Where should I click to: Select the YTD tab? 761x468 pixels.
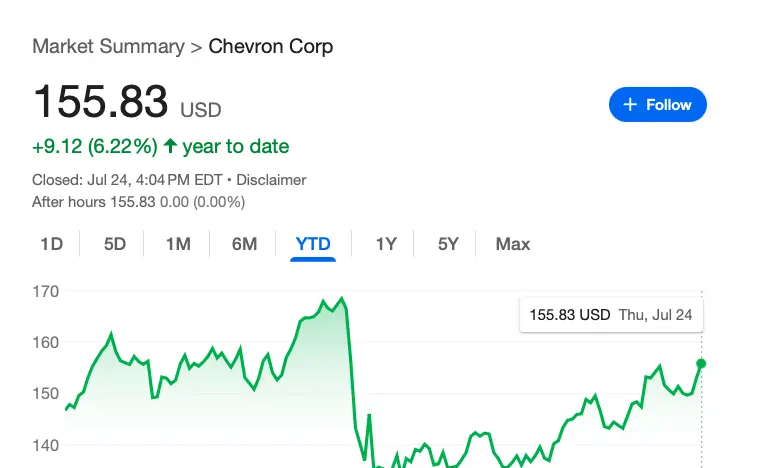pyautogui.click(x=313, y=244)
